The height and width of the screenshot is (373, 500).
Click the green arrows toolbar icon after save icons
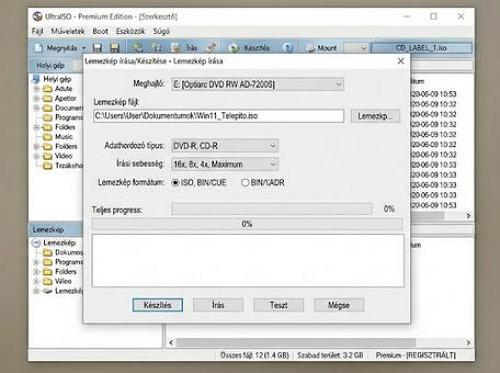click(x=137, y=48)
